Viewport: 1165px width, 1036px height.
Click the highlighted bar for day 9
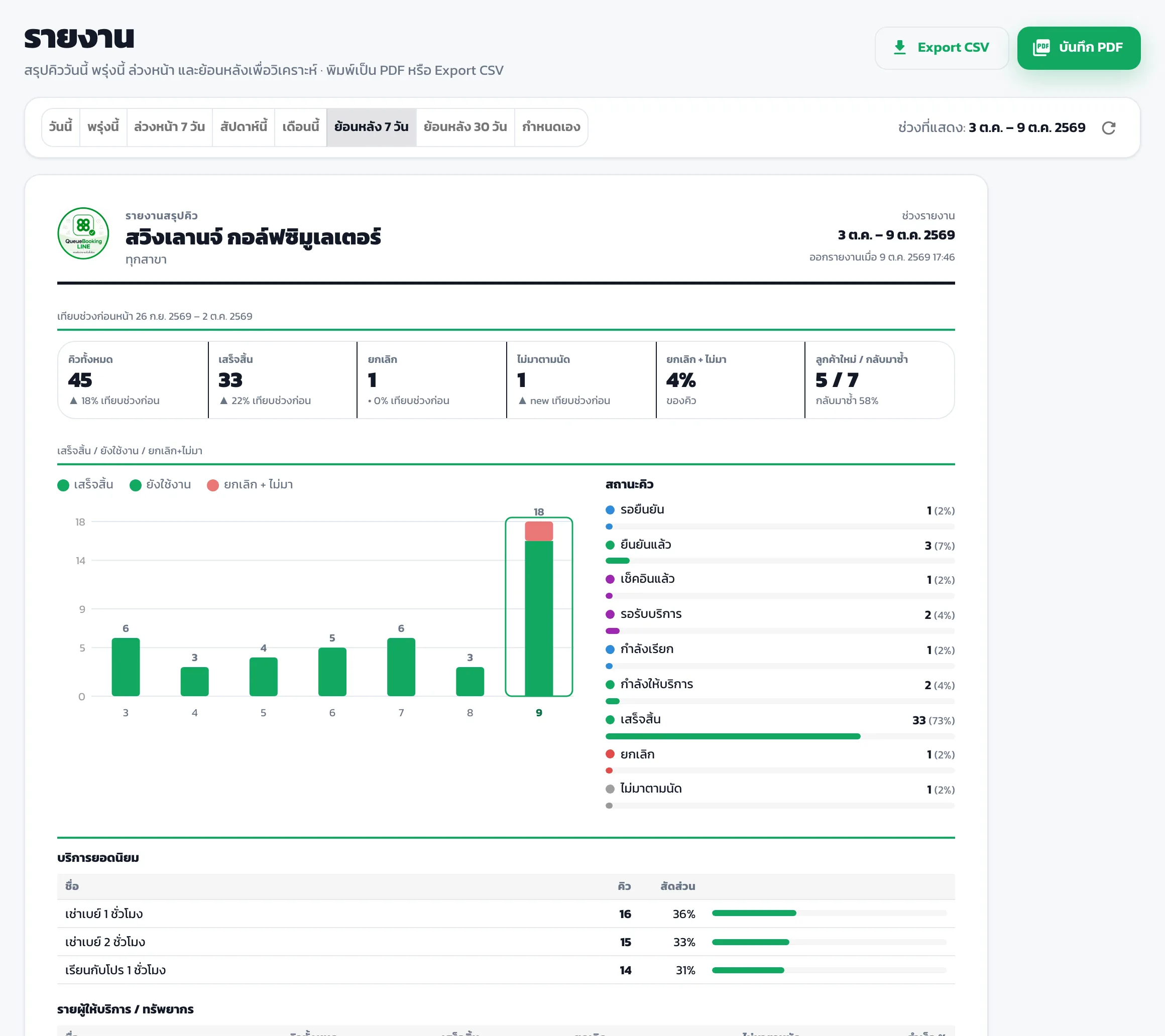[x=539, y=608]
